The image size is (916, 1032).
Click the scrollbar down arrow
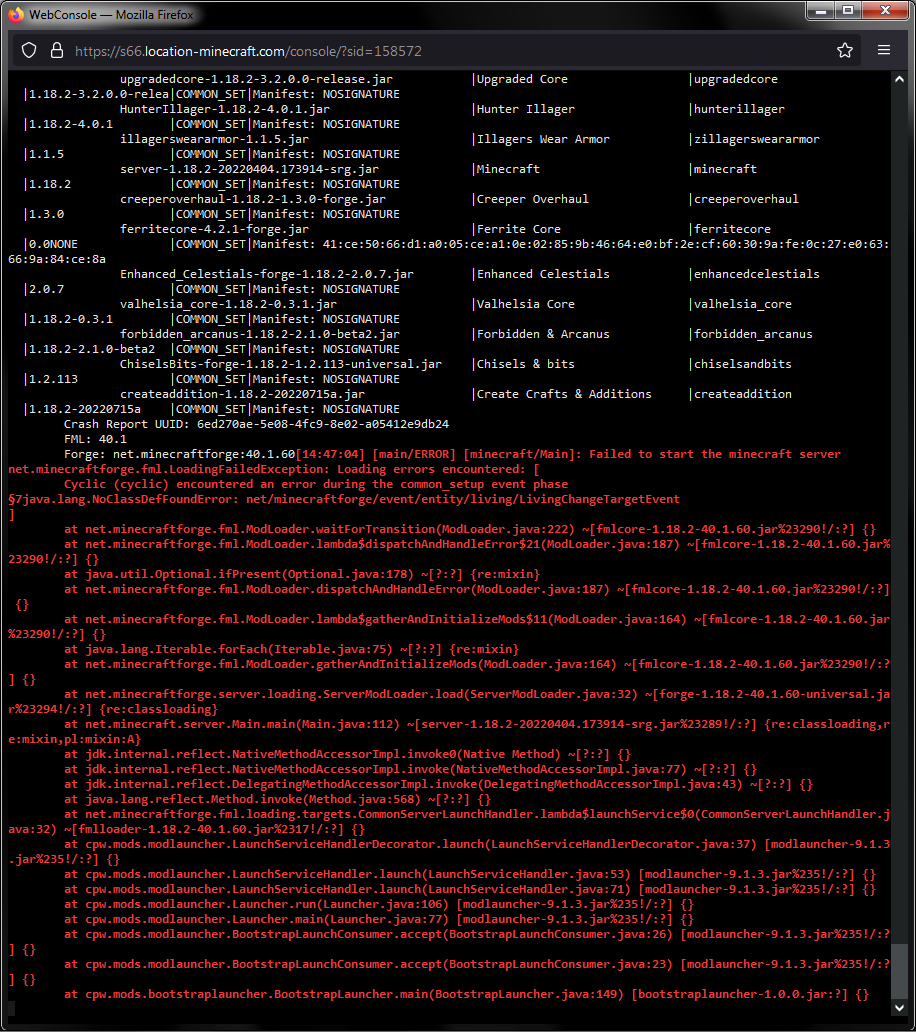899,1008
